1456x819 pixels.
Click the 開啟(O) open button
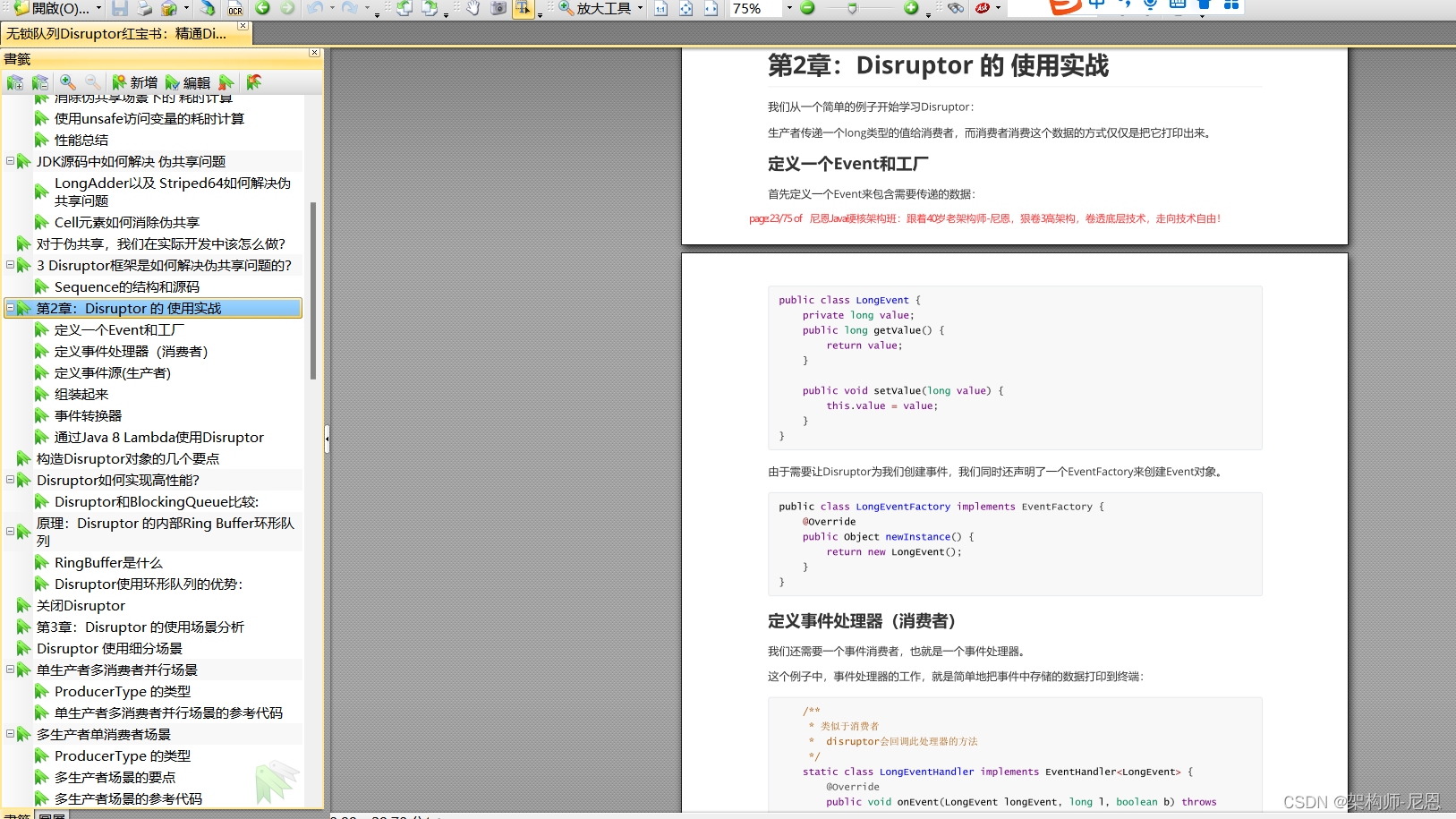tap(52, 8)
